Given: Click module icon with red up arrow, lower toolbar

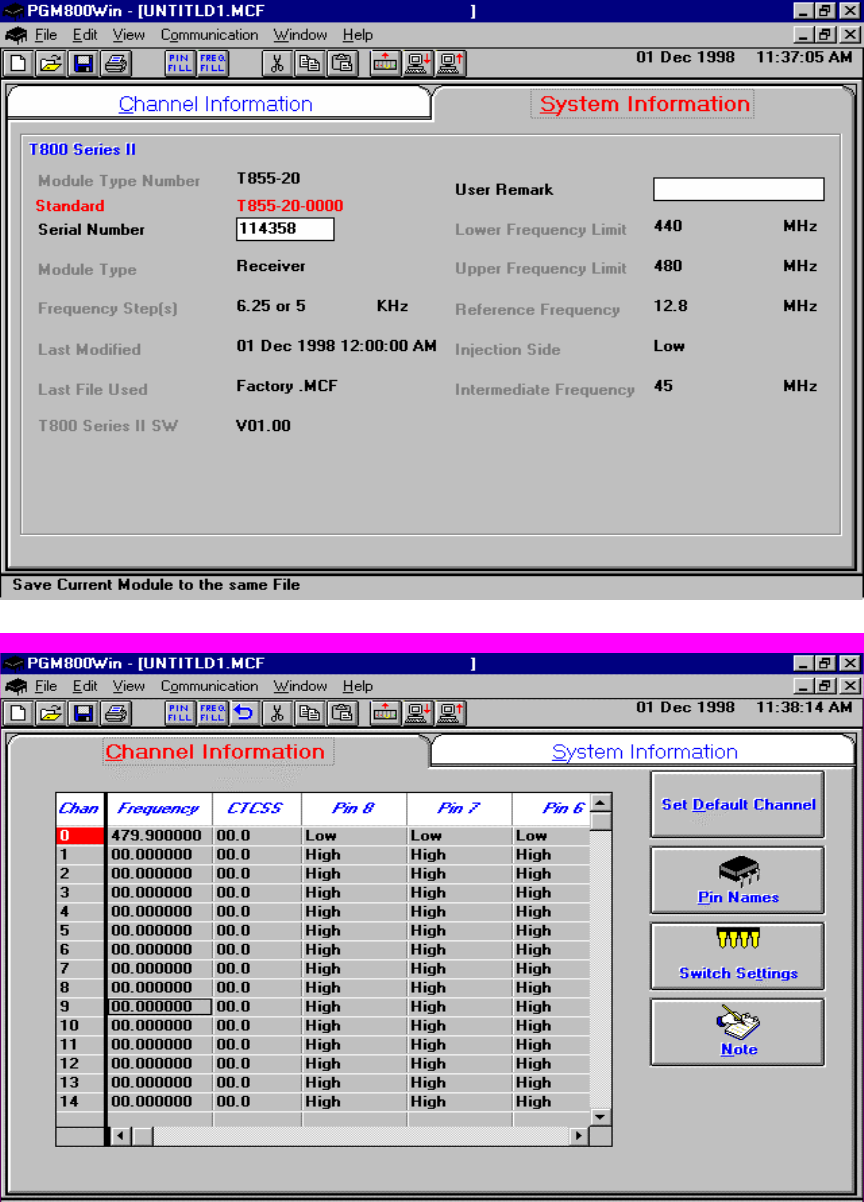Looking at the screenshot, I should click(x=385, y=712).
